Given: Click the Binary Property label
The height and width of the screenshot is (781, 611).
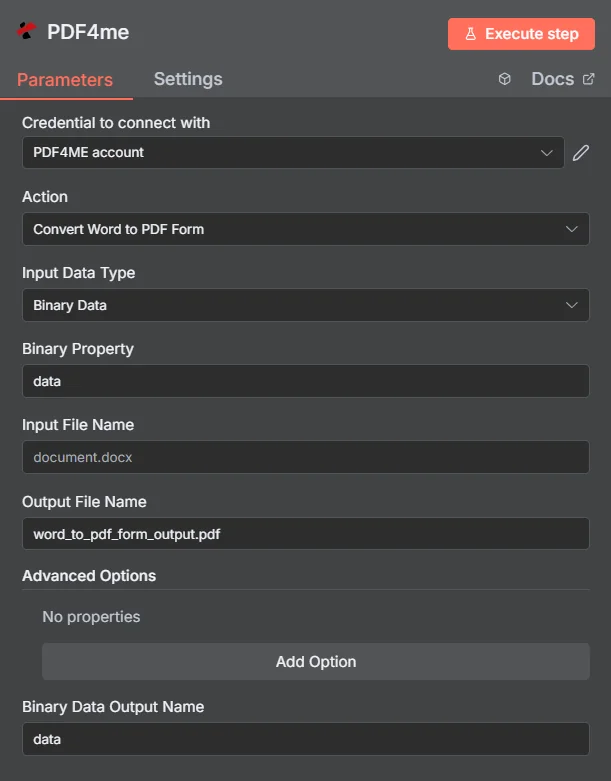Looking at the screenshot, I should click(78, 349).
